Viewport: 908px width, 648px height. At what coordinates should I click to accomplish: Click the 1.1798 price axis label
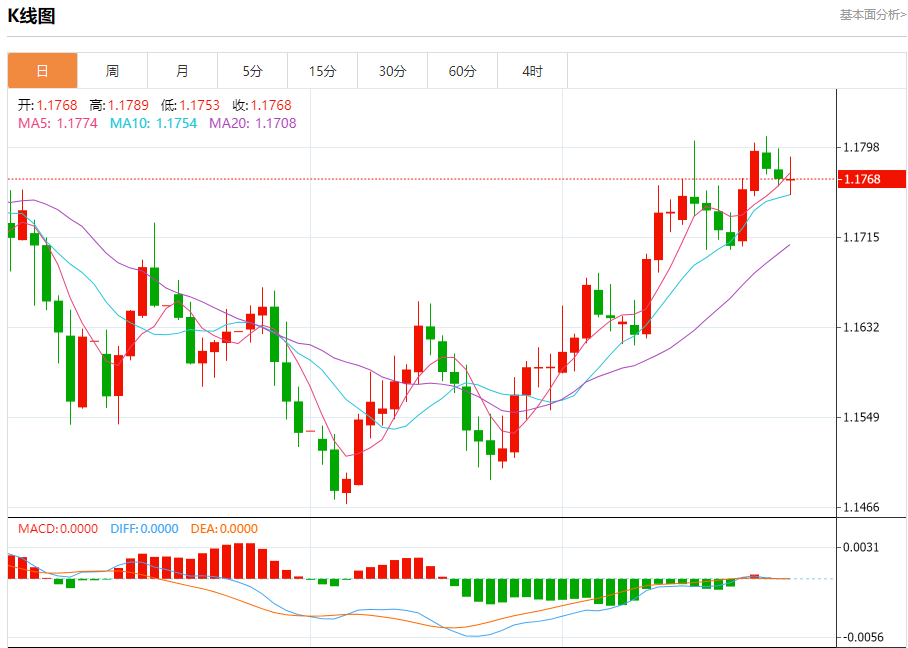pos(861,147)
